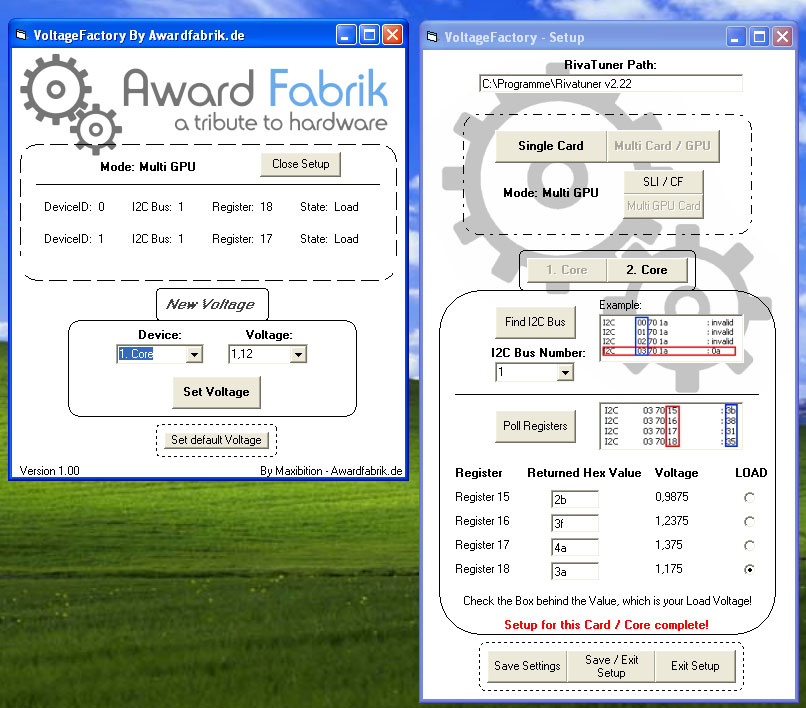
Task: Minimize the VoltageFactory By Awardfabrik.de window
Action: [346, 35]
